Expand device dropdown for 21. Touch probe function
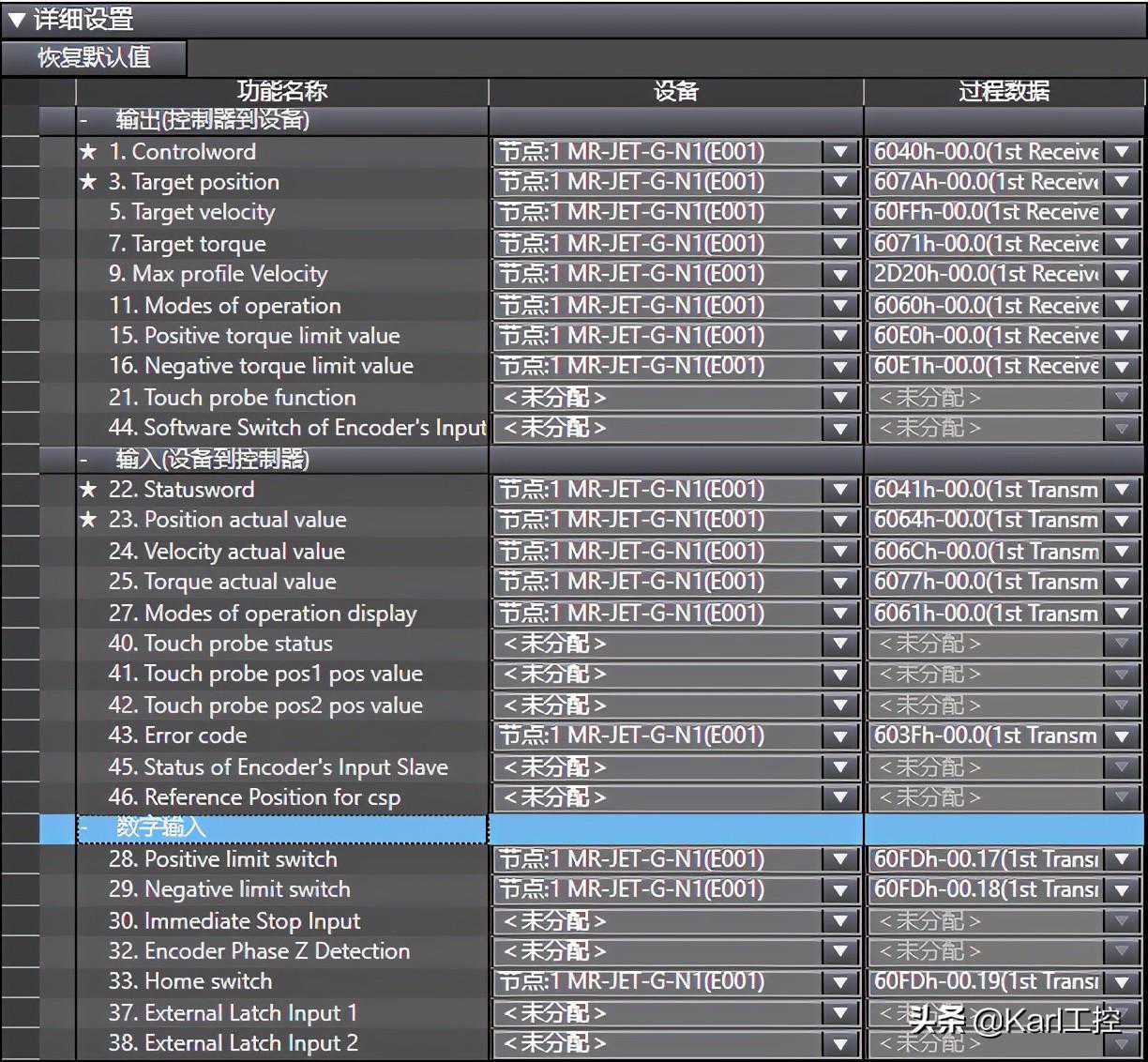The image size is (1148, 1062). point(840,398)
